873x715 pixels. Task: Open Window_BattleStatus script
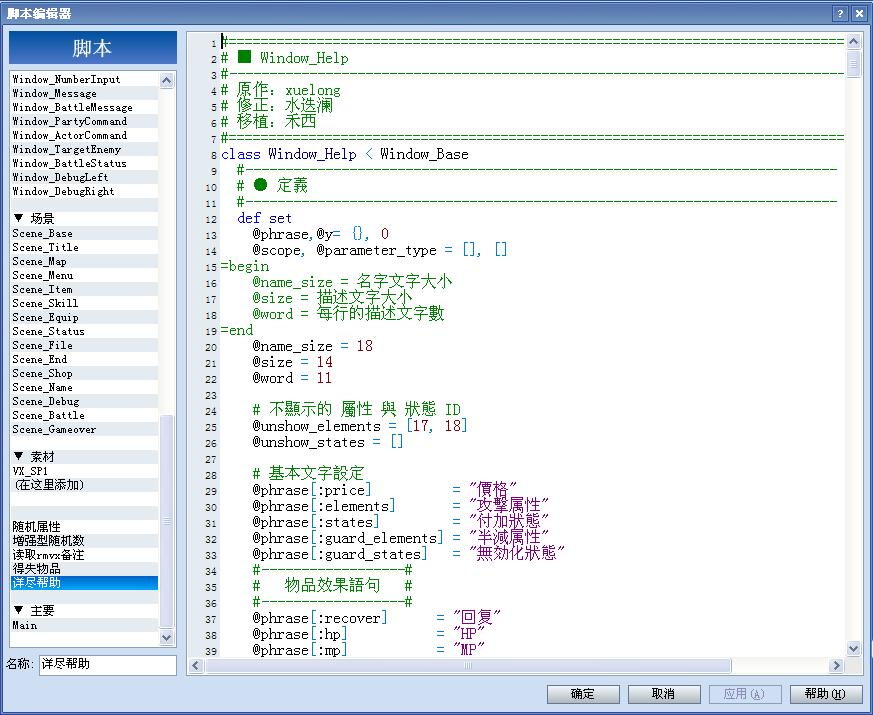click(84, 163)
